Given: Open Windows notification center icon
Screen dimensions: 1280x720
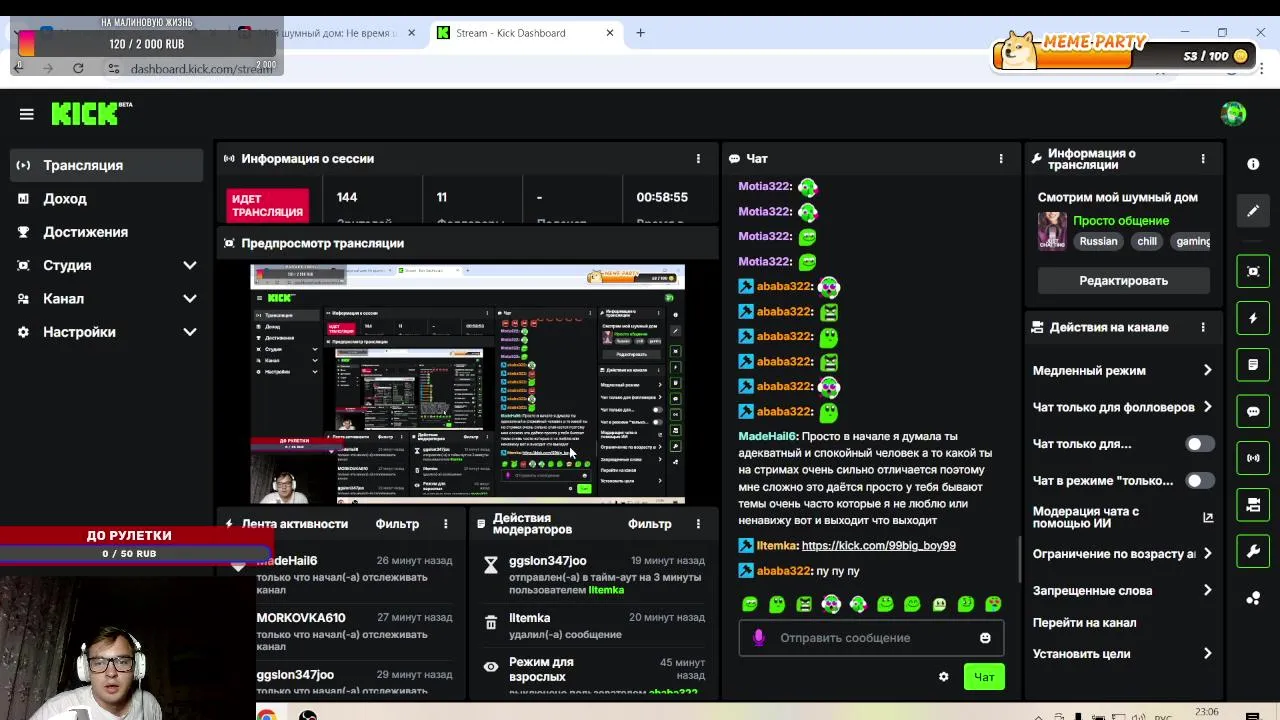Looking at the screenshot, I should pyautogui.click(x=1252, y=715).
